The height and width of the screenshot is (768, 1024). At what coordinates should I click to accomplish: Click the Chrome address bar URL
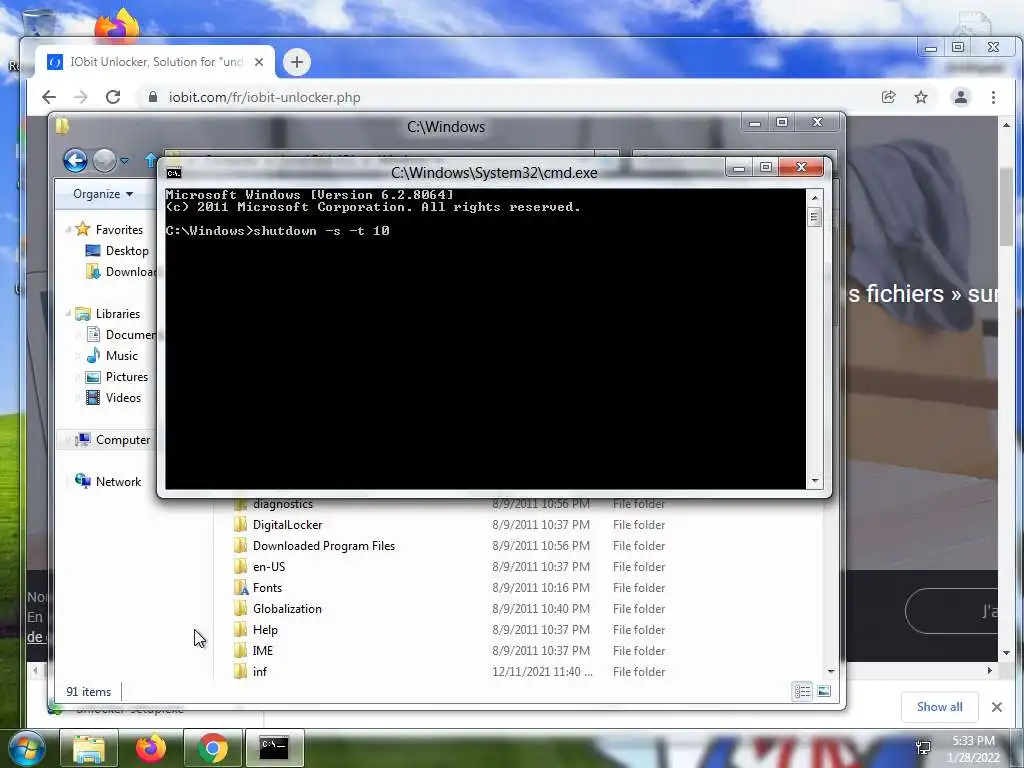coord(264,97)
